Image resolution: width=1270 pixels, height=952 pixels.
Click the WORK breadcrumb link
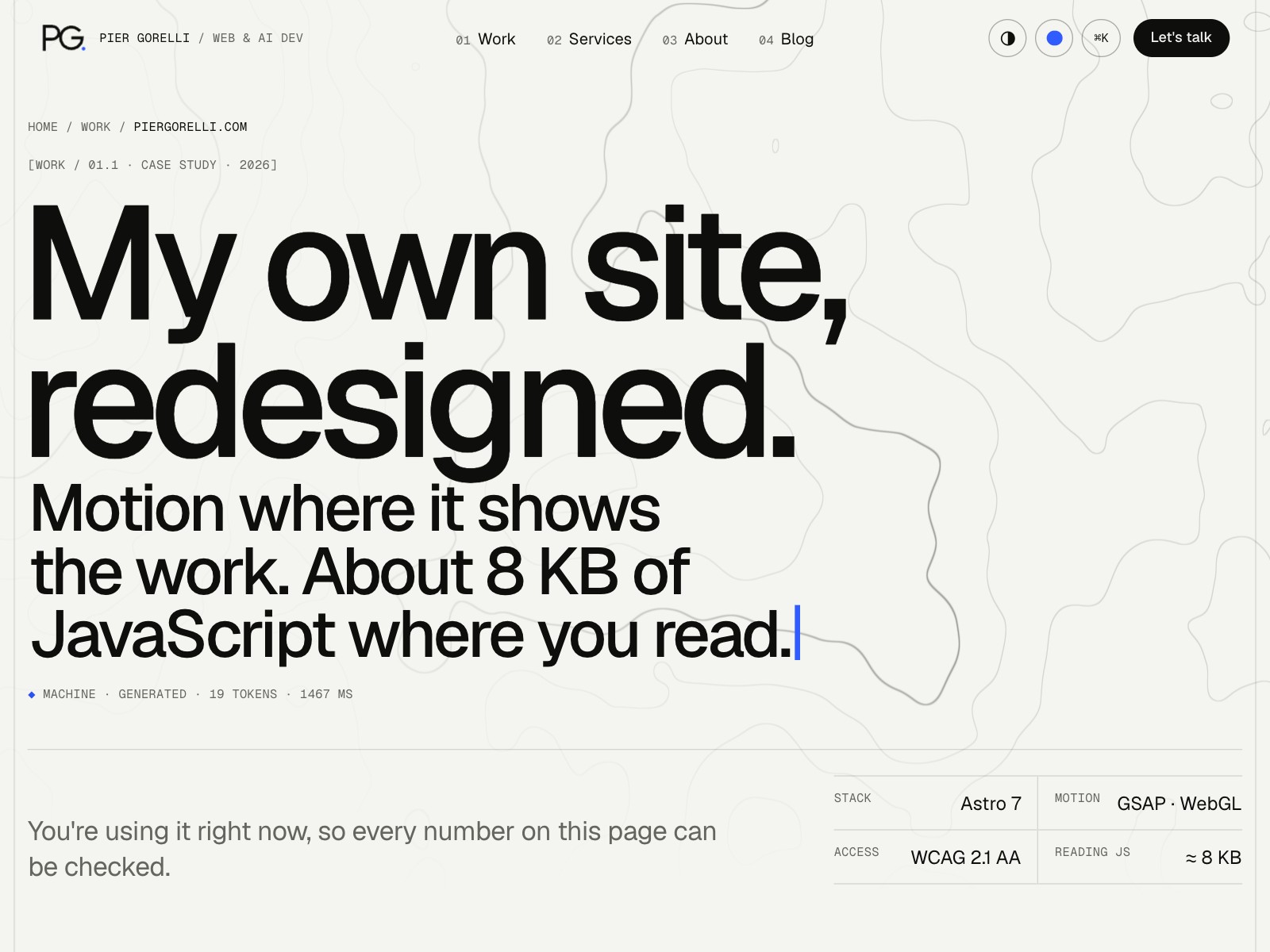tap(96, 127)
